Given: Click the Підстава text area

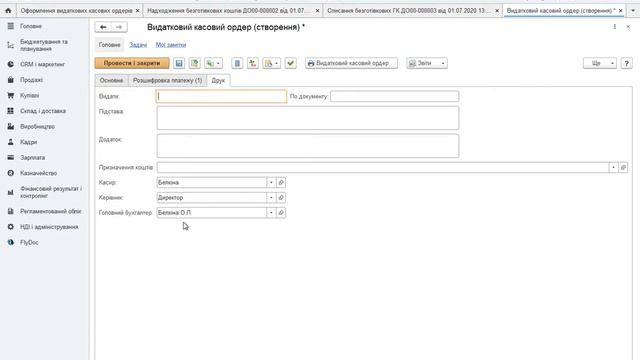Looking at the screenshot, I should tap(308, 118).
